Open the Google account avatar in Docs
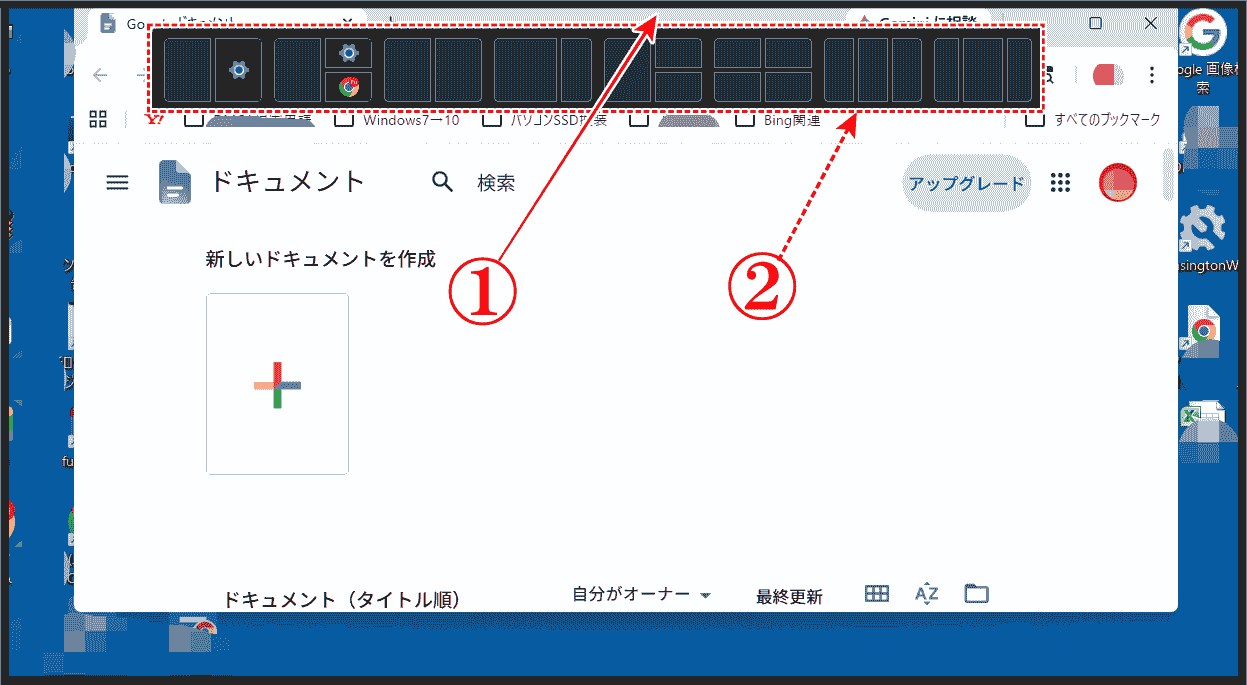1247x685 pixels. (x=1117, y=183)
